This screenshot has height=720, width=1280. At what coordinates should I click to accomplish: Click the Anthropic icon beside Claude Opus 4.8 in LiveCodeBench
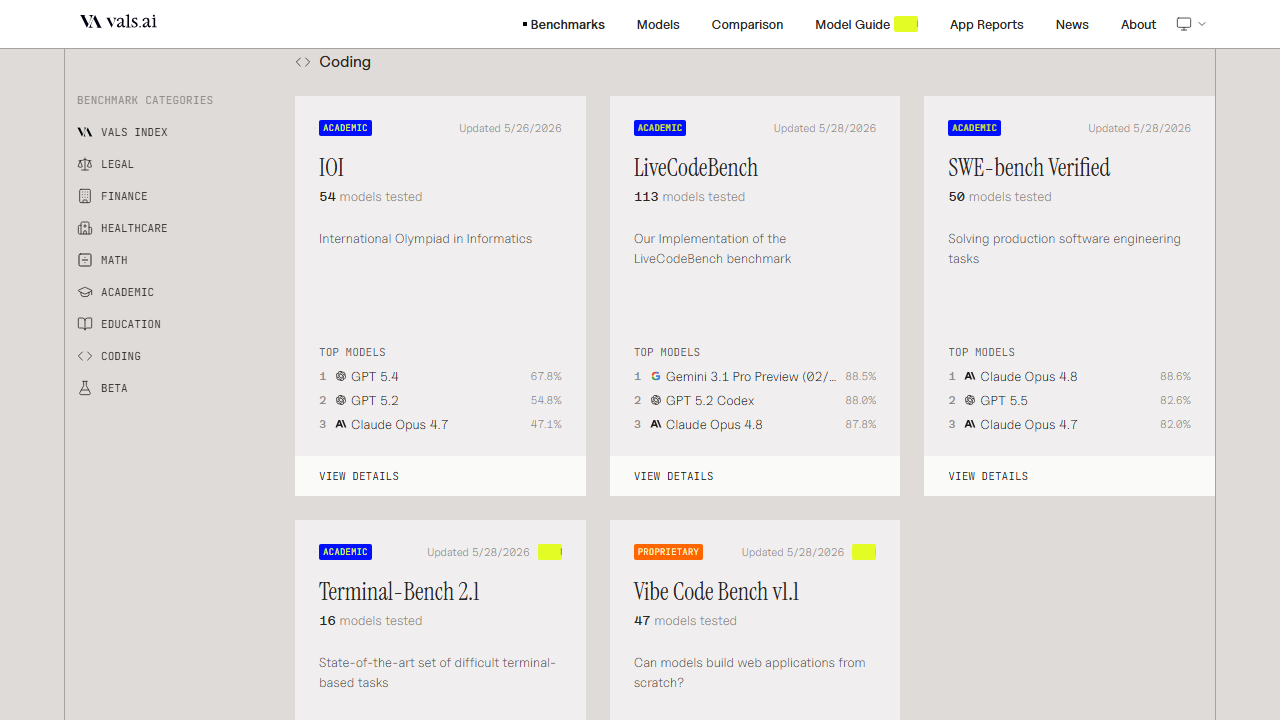[656, 425]
